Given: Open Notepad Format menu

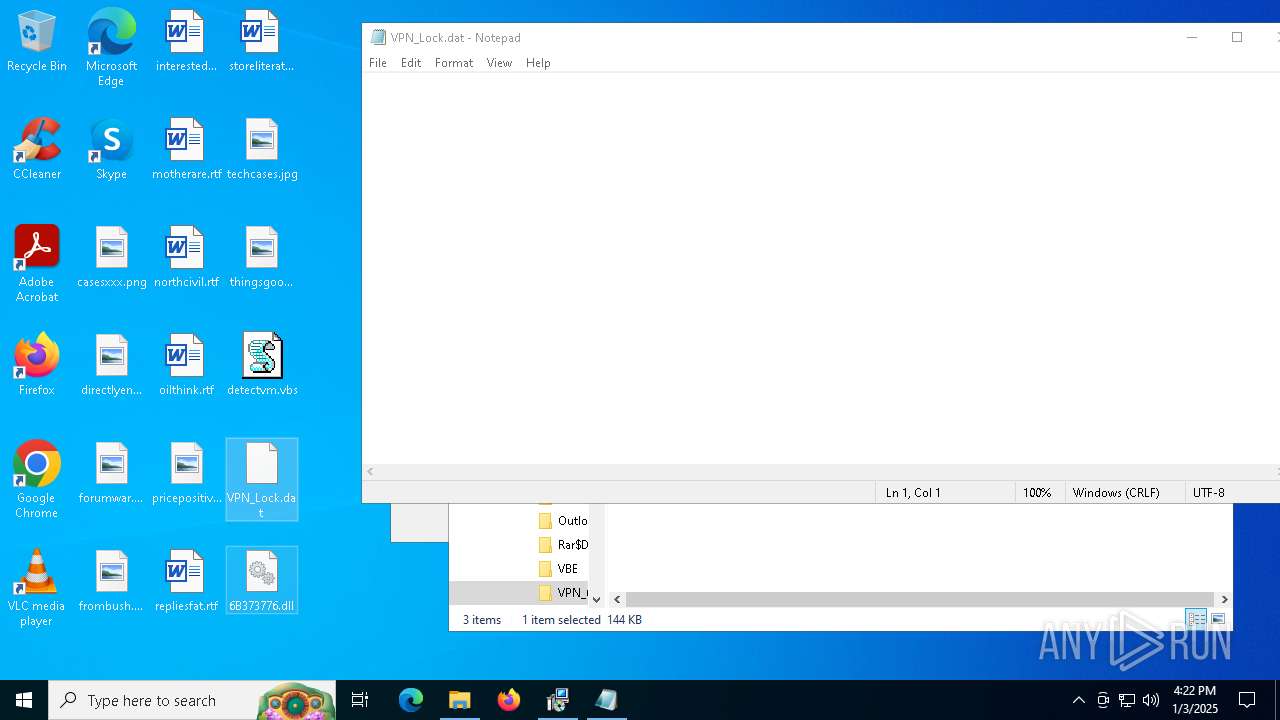Looking at the screenshot, I should tap(454, 63).
